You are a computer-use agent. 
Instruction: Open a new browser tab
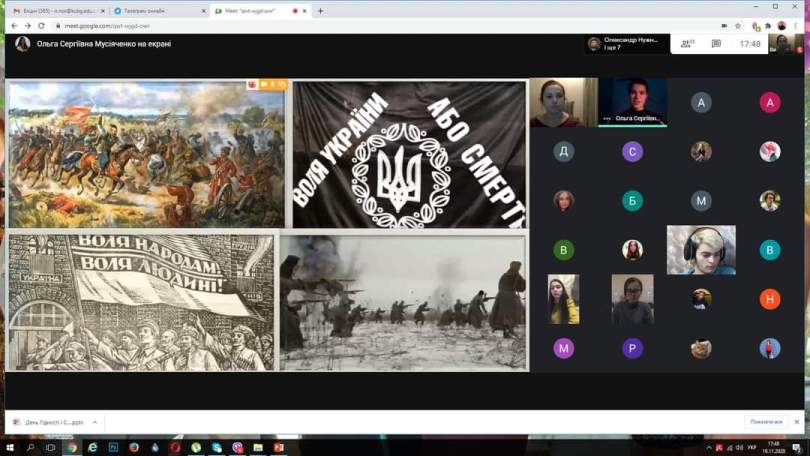click(320, 11)
